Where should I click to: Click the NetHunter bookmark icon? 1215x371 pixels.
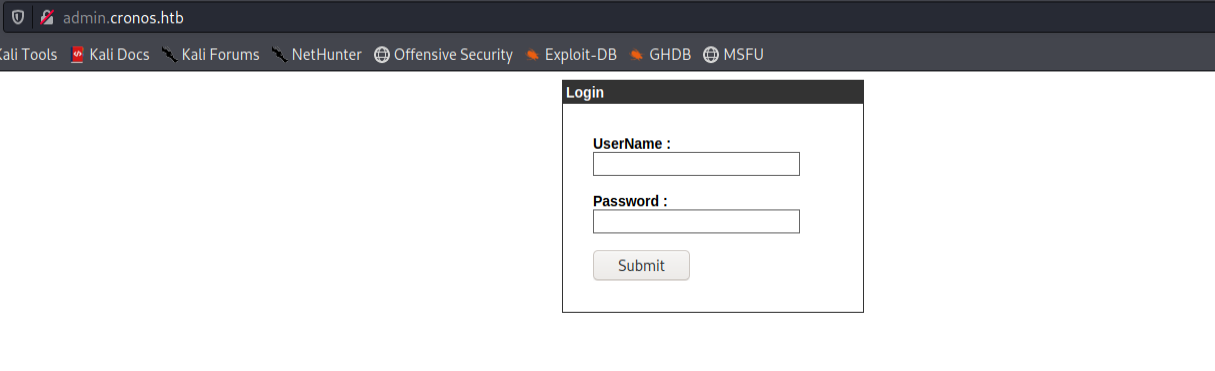point(280,55)
